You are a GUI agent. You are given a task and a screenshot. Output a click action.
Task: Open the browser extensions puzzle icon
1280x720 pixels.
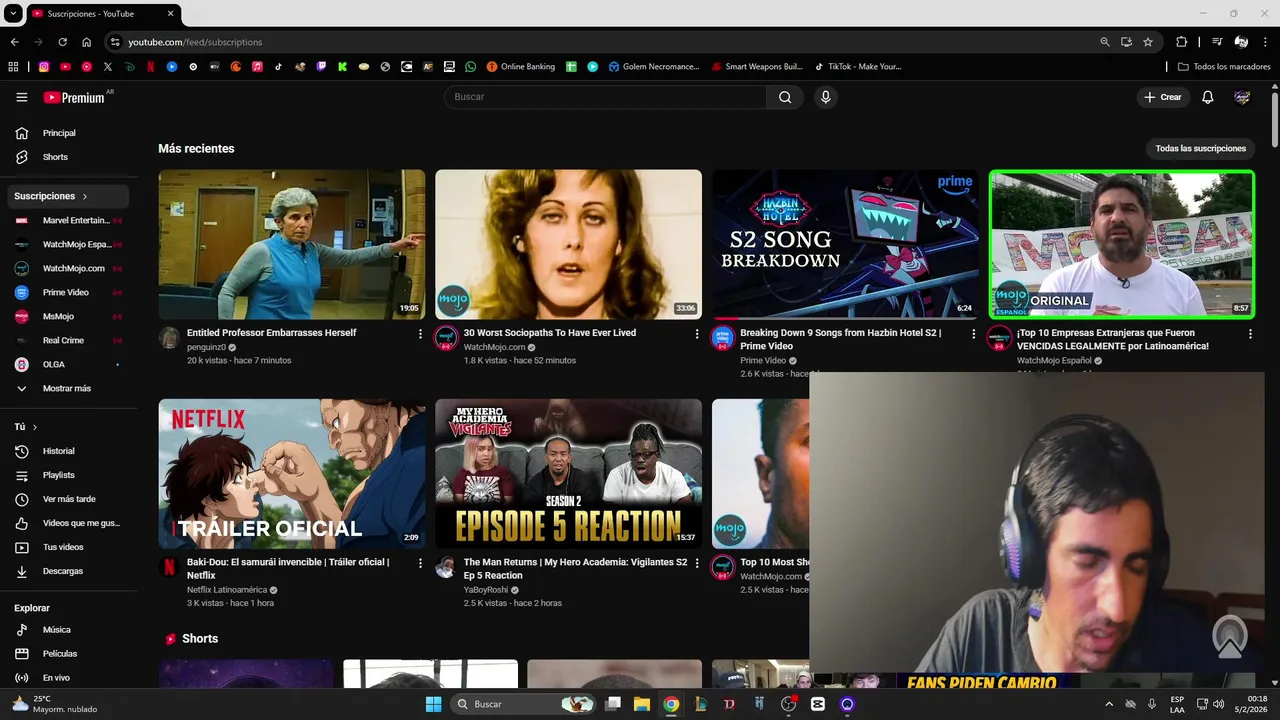(x=1181, y=42)
